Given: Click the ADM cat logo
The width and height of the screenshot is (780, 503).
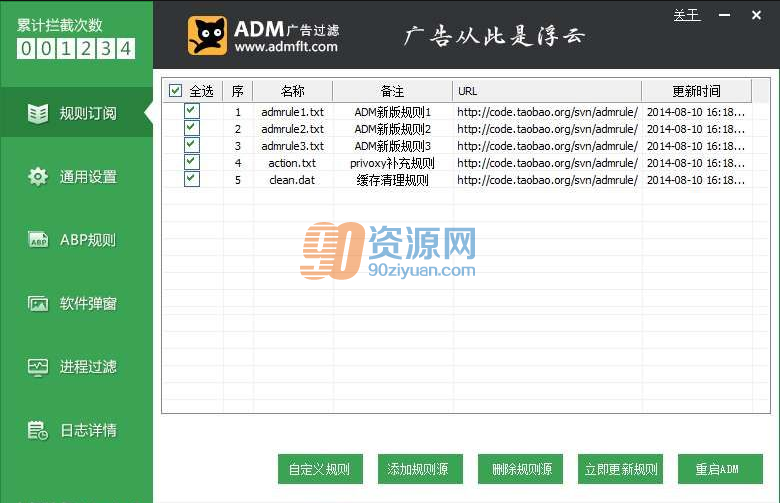Looking at the screenshot, I should pos(207,36).
